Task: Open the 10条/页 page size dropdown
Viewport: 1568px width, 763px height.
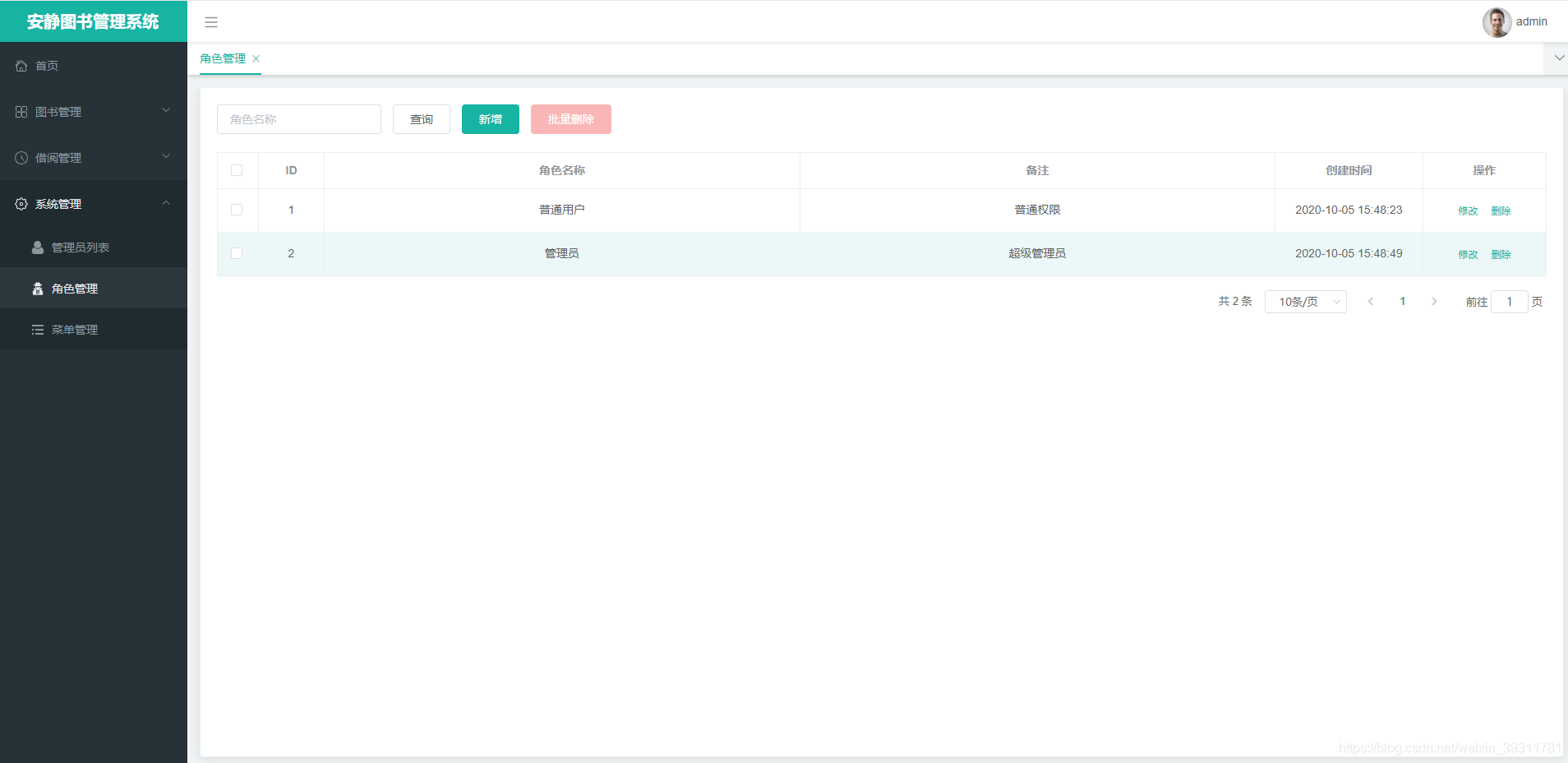Action: (1305, 302)
